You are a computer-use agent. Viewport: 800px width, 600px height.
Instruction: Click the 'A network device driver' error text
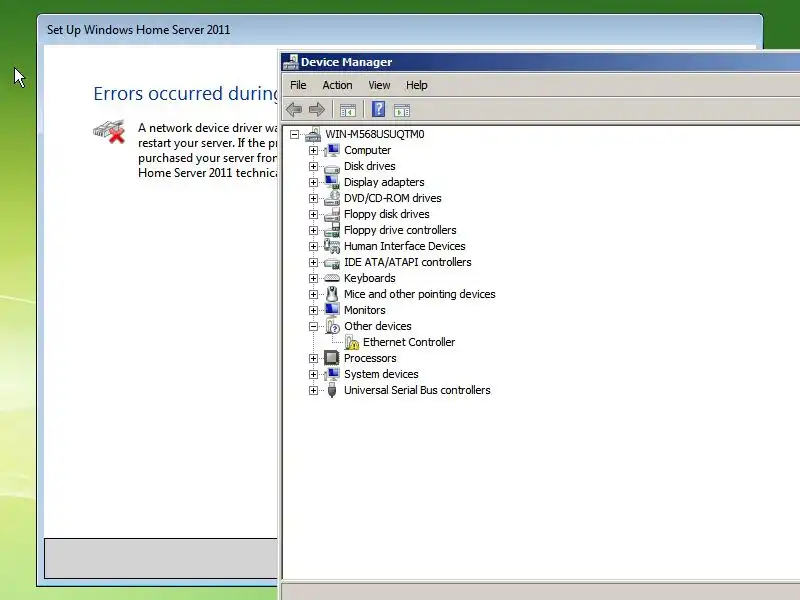coord(208,150)
